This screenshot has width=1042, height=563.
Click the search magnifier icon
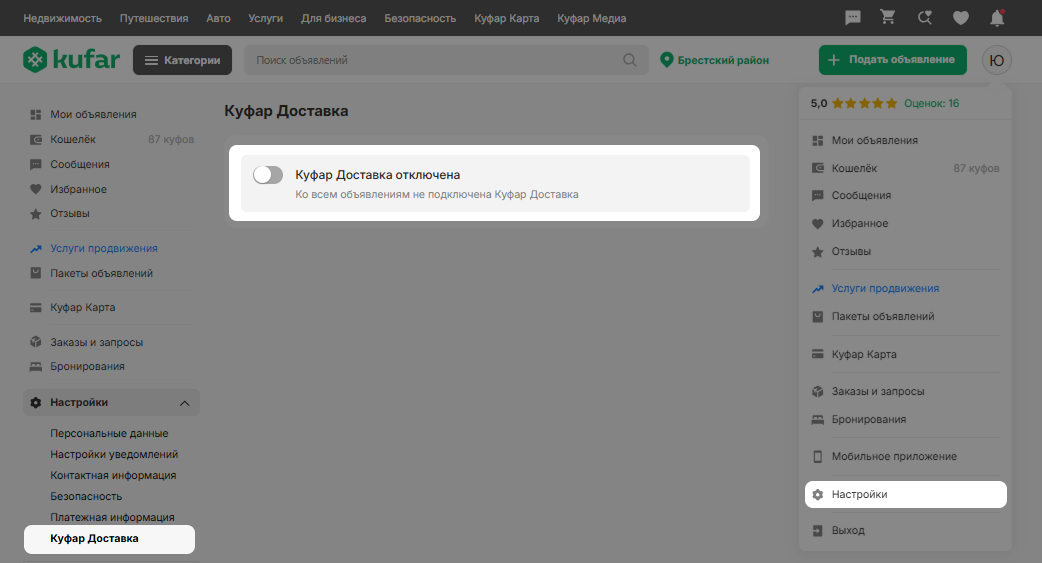[x=630, y=60]
